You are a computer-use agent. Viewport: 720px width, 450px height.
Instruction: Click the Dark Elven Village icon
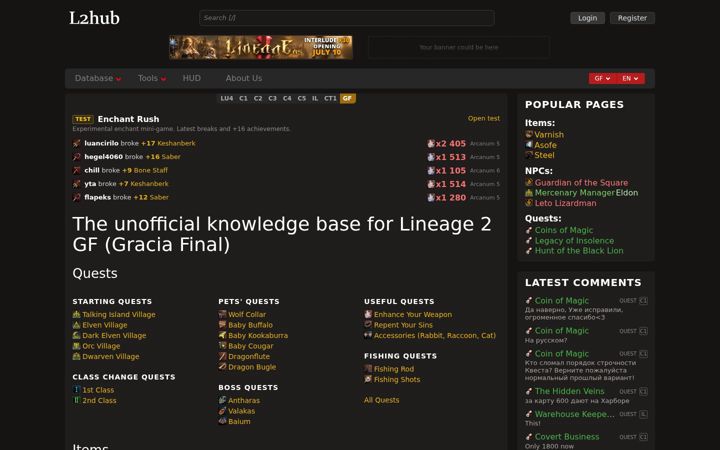click(76, 335)
